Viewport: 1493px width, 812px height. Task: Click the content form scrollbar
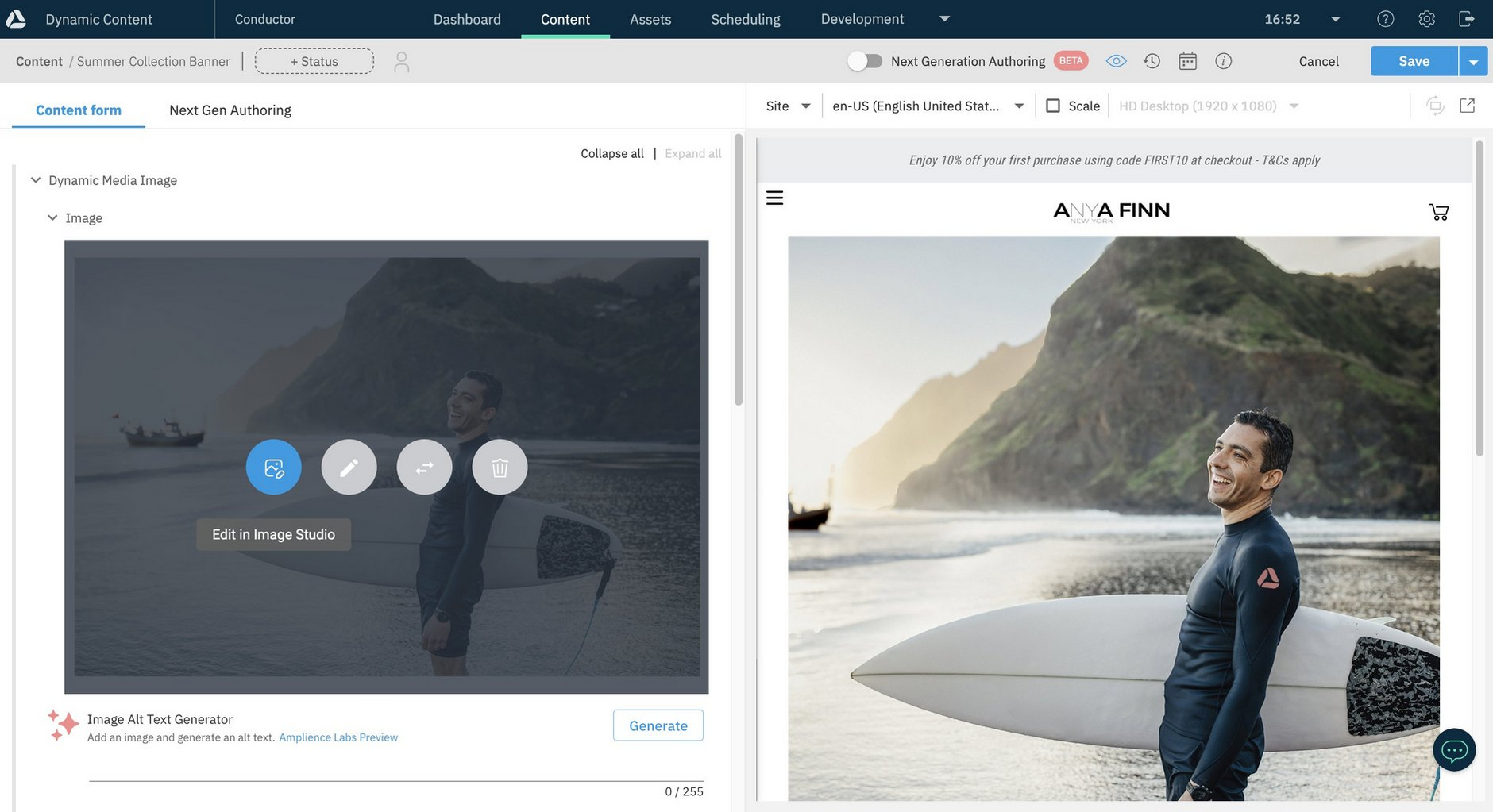(738, 270)
